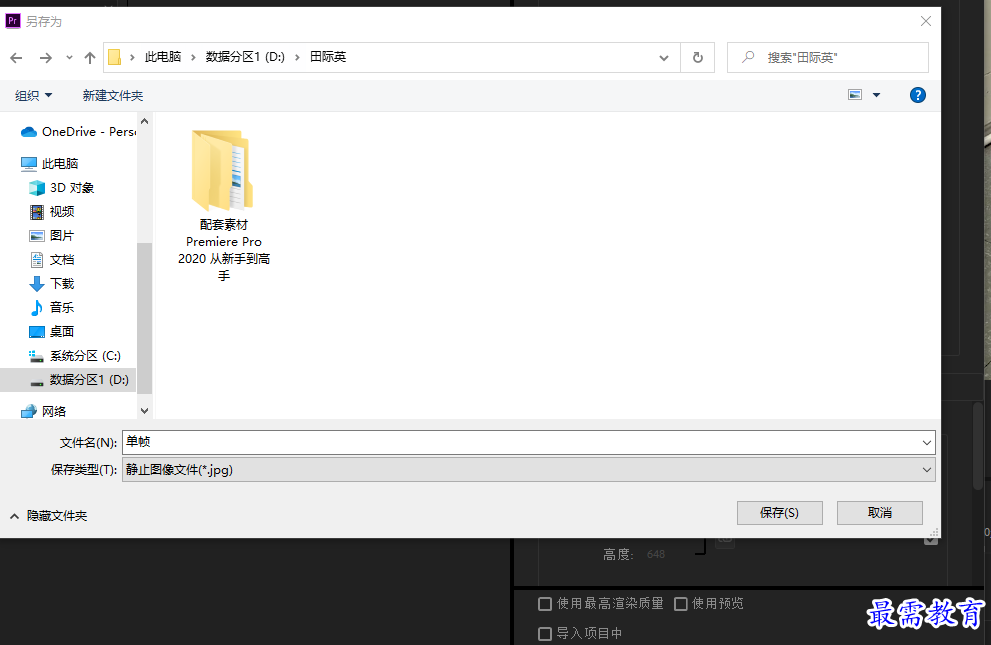This screenshot has height=645, width=991.
Task: Select 网络 in the navigation pane
Action: [44, 411]
